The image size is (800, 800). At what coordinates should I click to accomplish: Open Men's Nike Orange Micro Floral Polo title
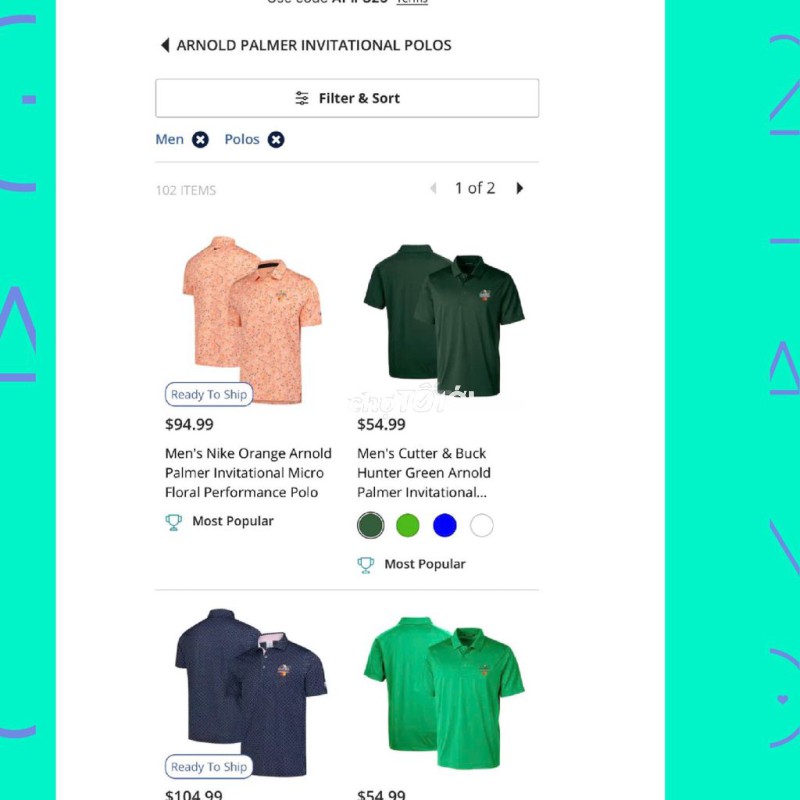click(248, 473)
